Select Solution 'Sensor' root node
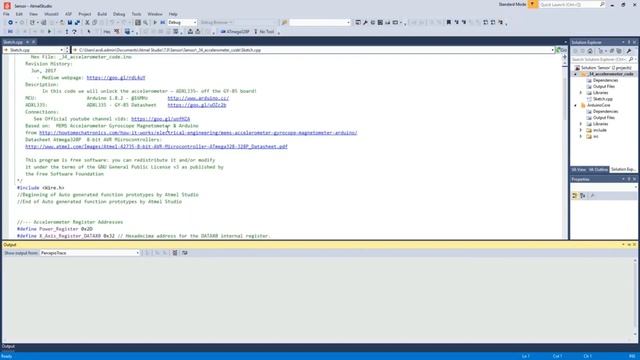 point(606,68)
